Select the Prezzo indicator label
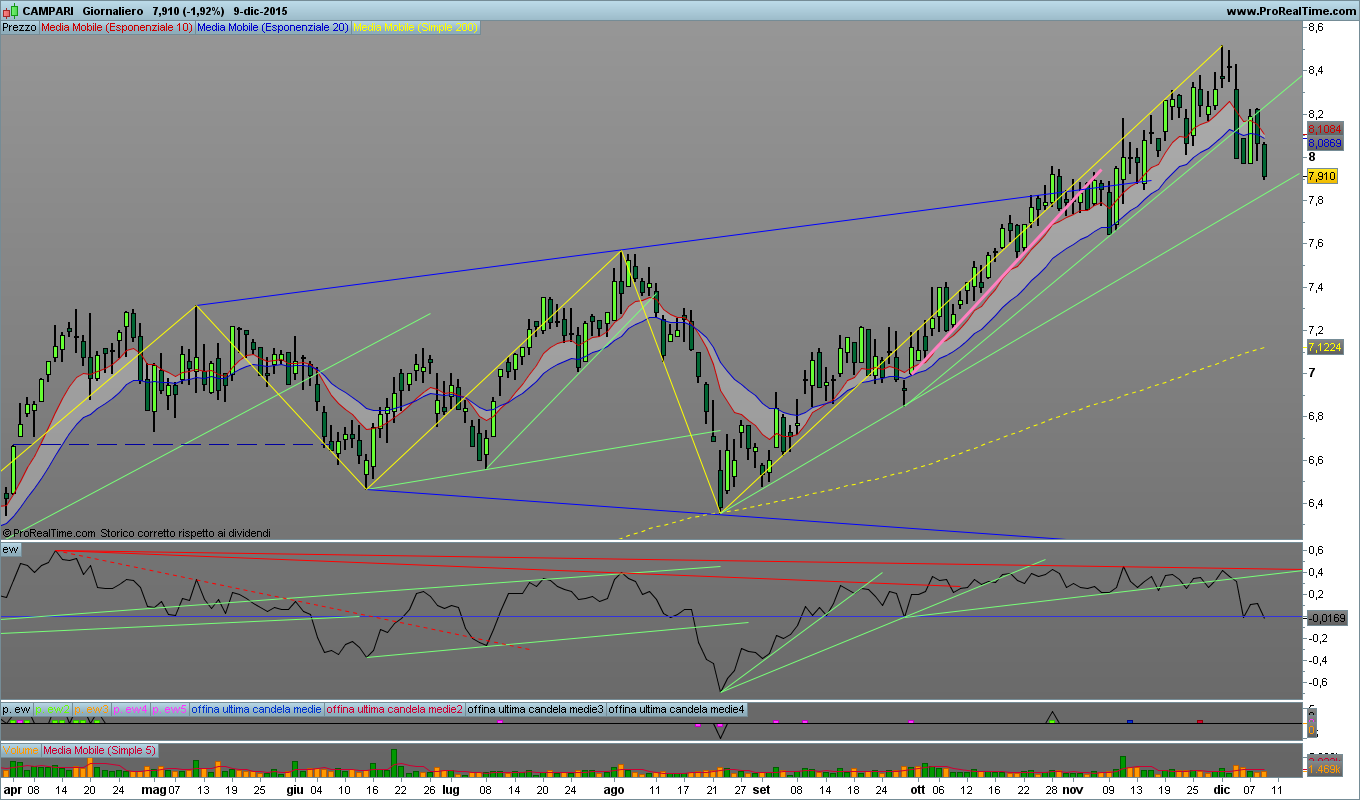This screenshot has height=800, width=1360. point(19,28)
